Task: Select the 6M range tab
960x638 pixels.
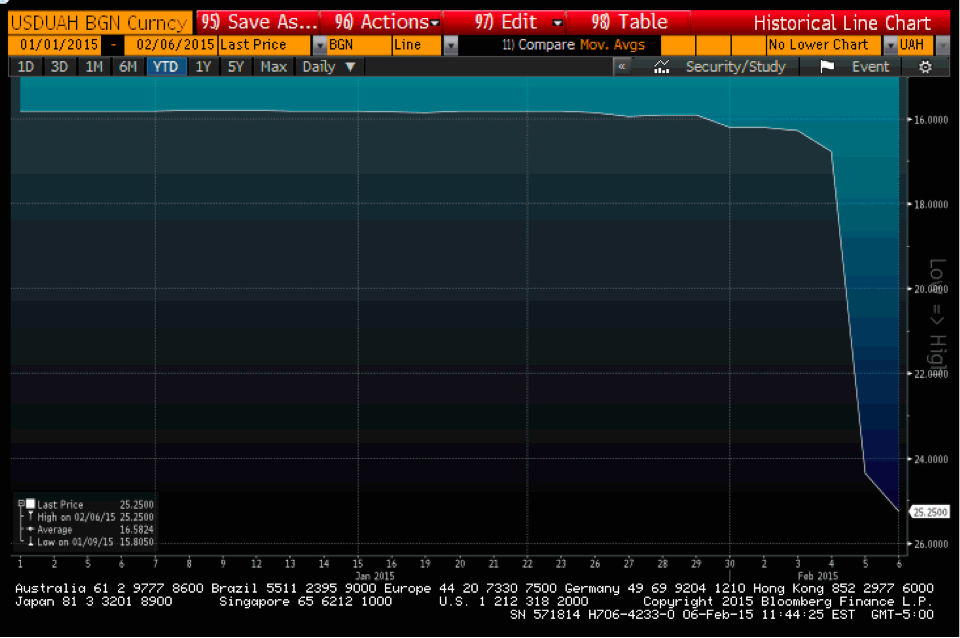Action: 128,67
